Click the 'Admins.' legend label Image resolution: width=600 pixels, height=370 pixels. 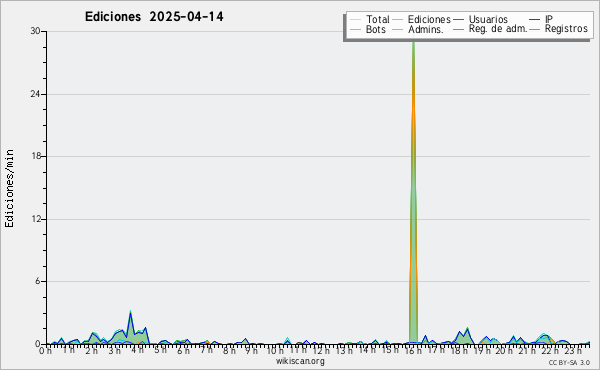pyautogui.click(x=426, y=29)
